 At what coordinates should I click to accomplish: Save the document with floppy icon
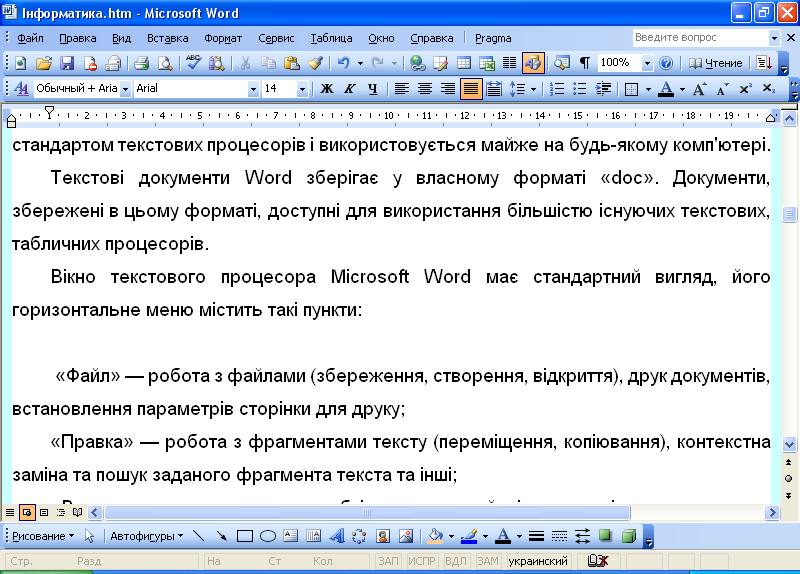(x=67, y=63)
